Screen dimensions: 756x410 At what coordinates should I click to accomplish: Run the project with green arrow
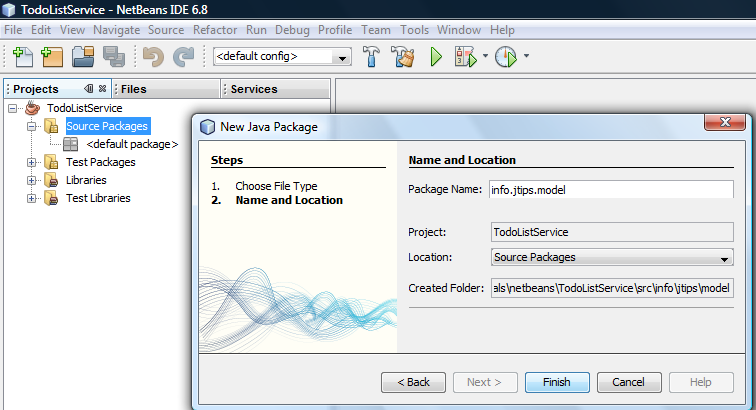pyautogui.click(x=436, y=56)
